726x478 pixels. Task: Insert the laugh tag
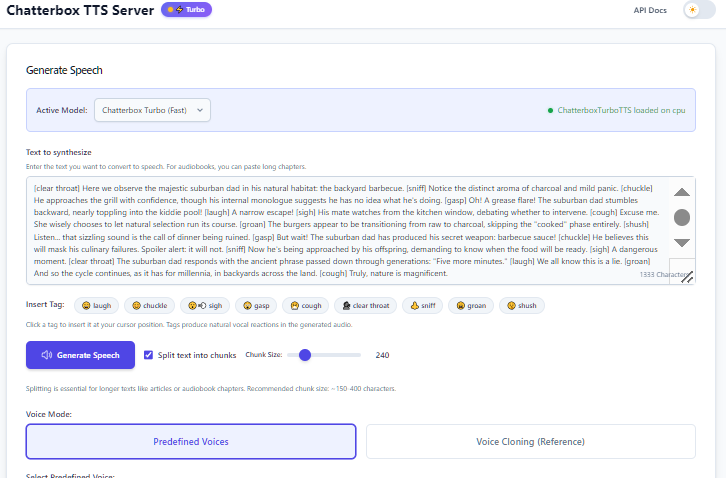(96, 306)
